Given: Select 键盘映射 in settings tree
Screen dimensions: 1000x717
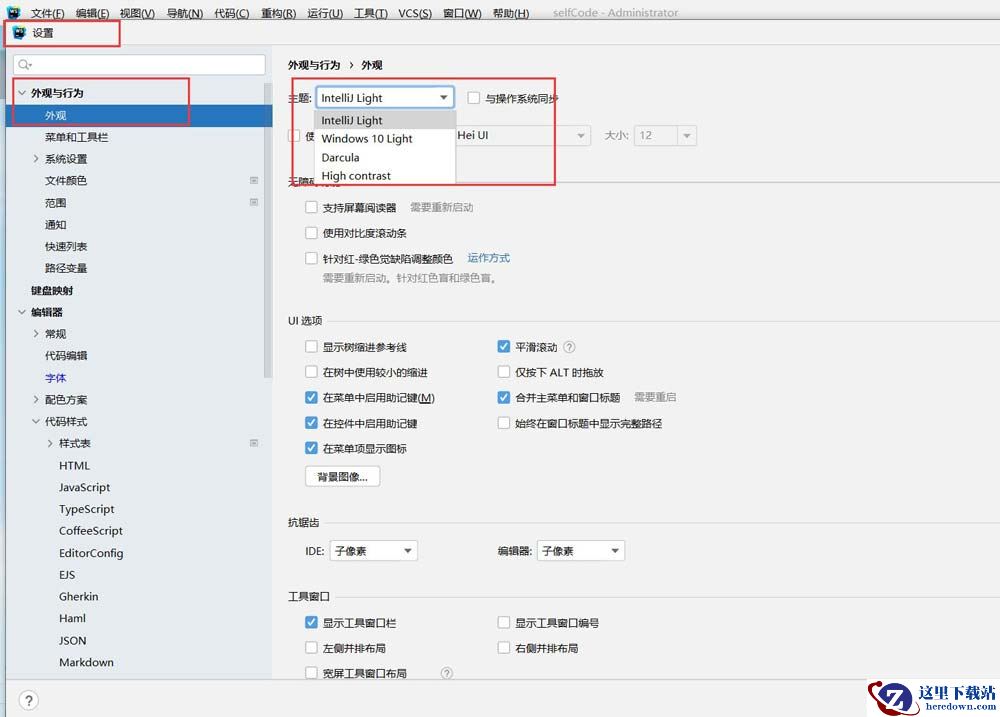Looking at the screenshot, I should 52,290.
